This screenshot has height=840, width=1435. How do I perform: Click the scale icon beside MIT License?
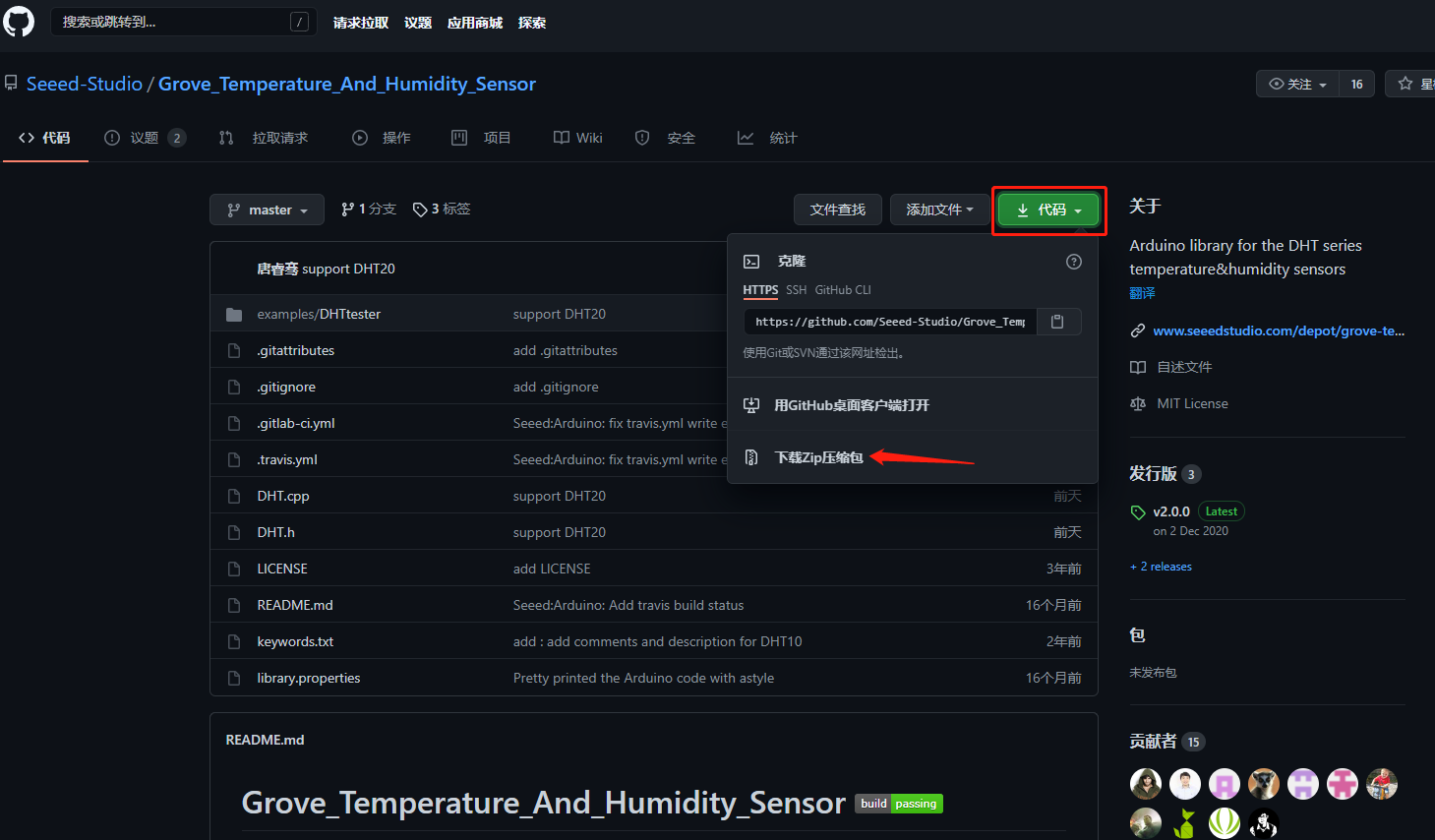click(x=1138, y=404)
